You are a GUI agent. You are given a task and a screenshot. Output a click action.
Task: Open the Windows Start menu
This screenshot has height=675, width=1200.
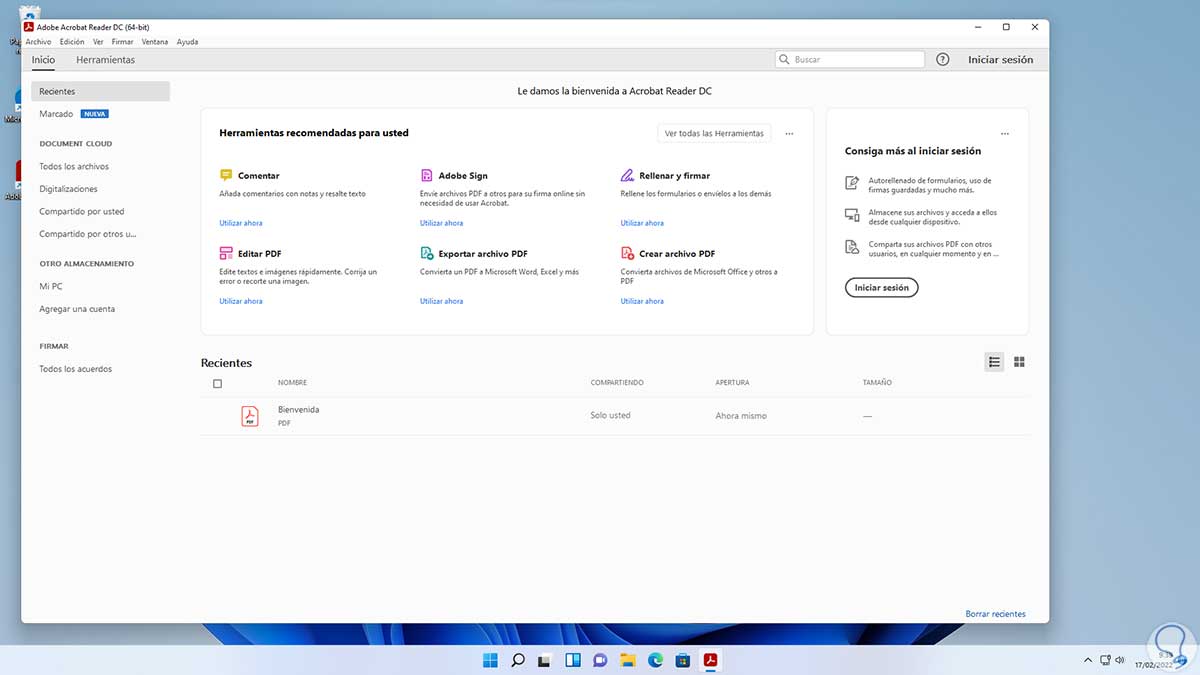490,660
